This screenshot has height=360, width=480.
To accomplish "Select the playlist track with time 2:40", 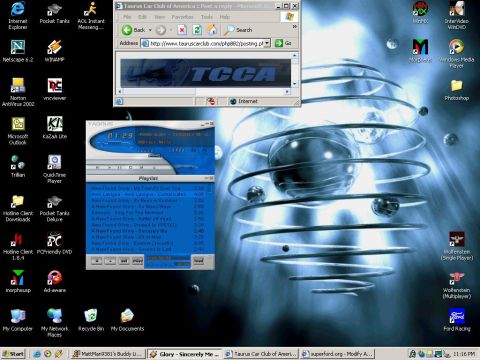I will (148, 231).
